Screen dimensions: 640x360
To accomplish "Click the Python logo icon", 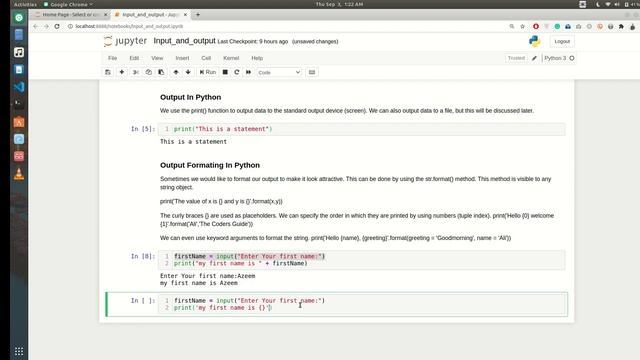I will pyautogui.click(x=534, y=41).
